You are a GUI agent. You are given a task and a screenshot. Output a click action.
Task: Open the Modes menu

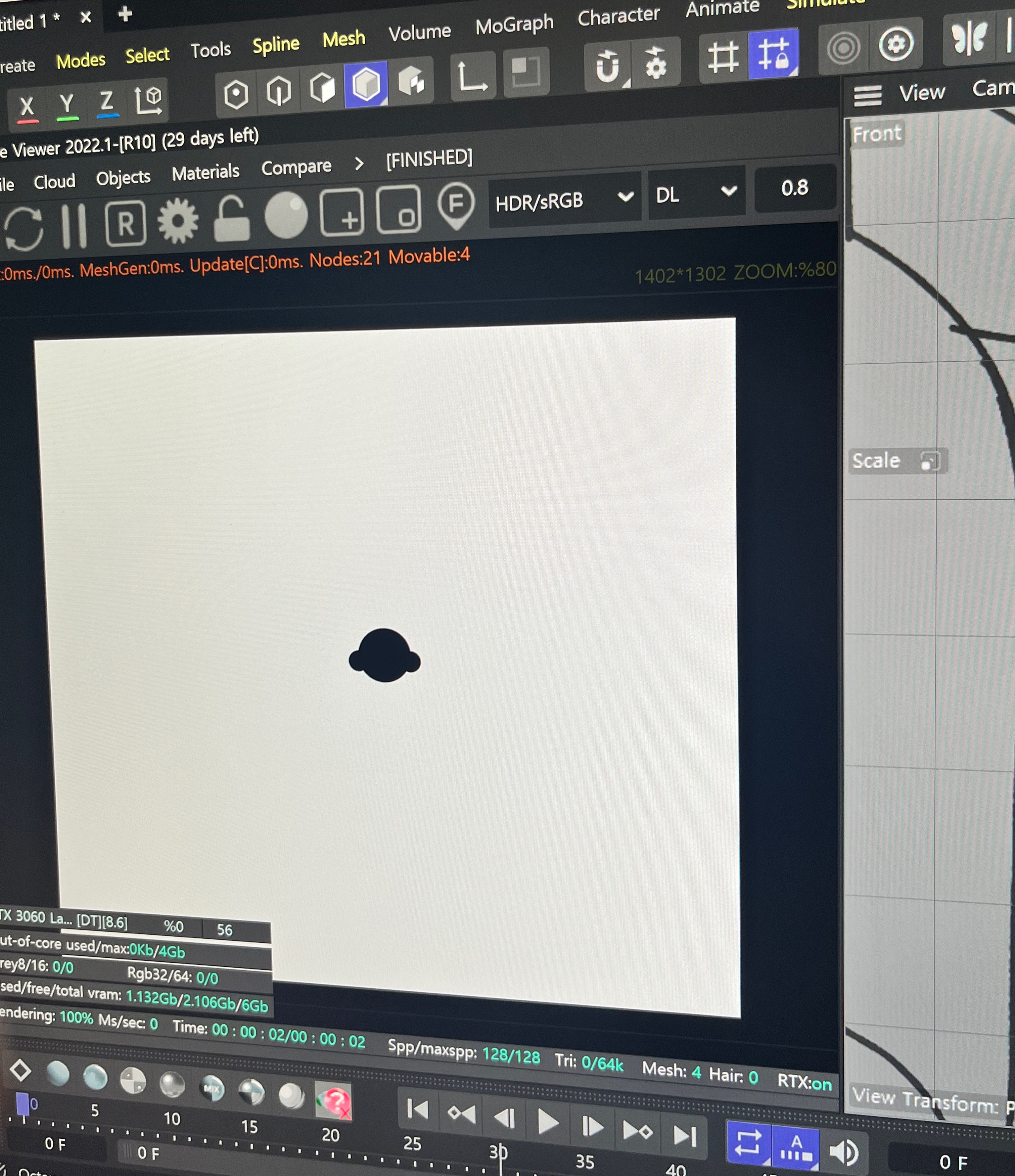point(81,61)
